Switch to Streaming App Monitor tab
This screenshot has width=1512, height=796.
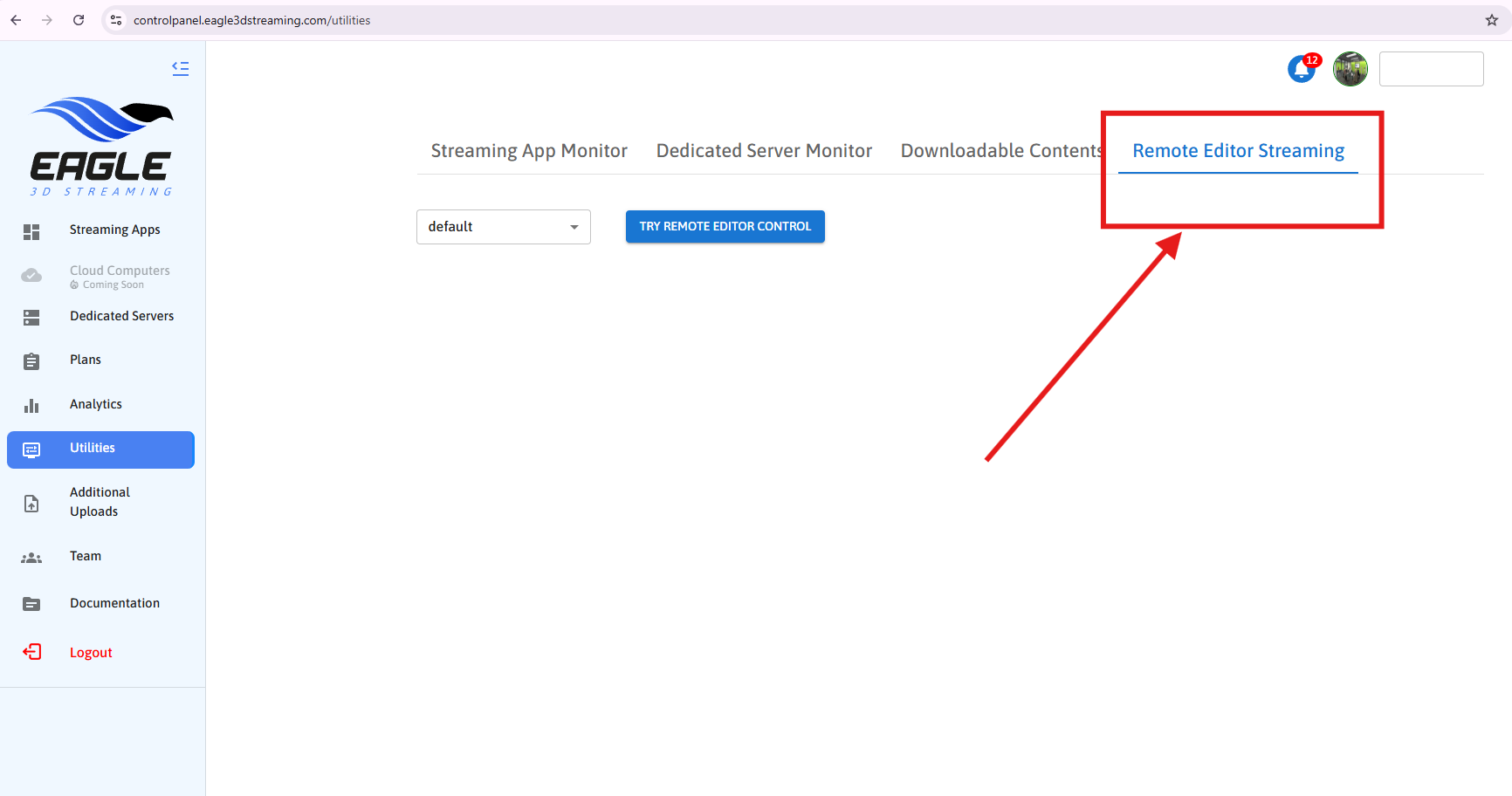(529, 151)
